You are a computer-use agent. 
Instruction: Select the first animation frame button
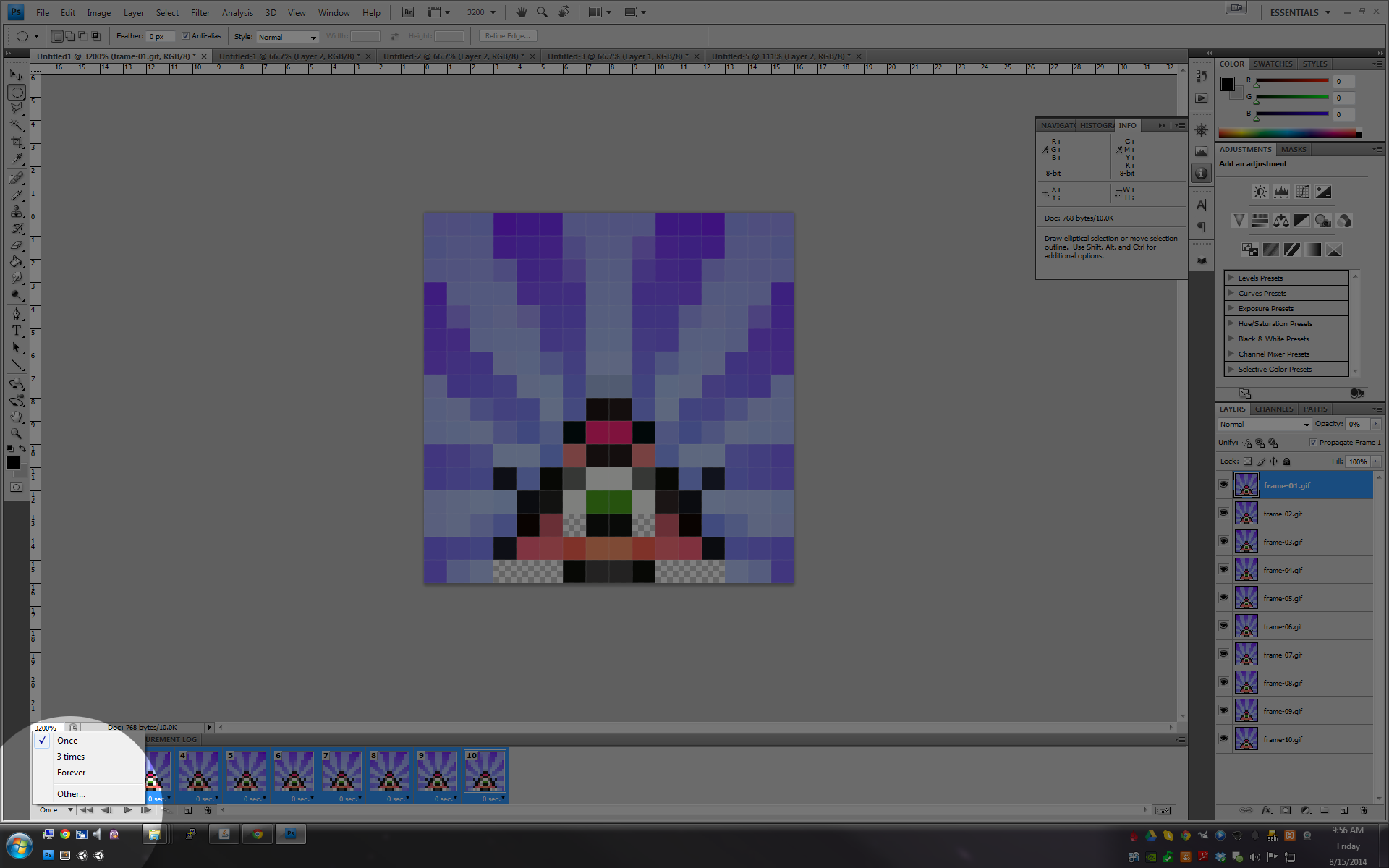[87, 810]
